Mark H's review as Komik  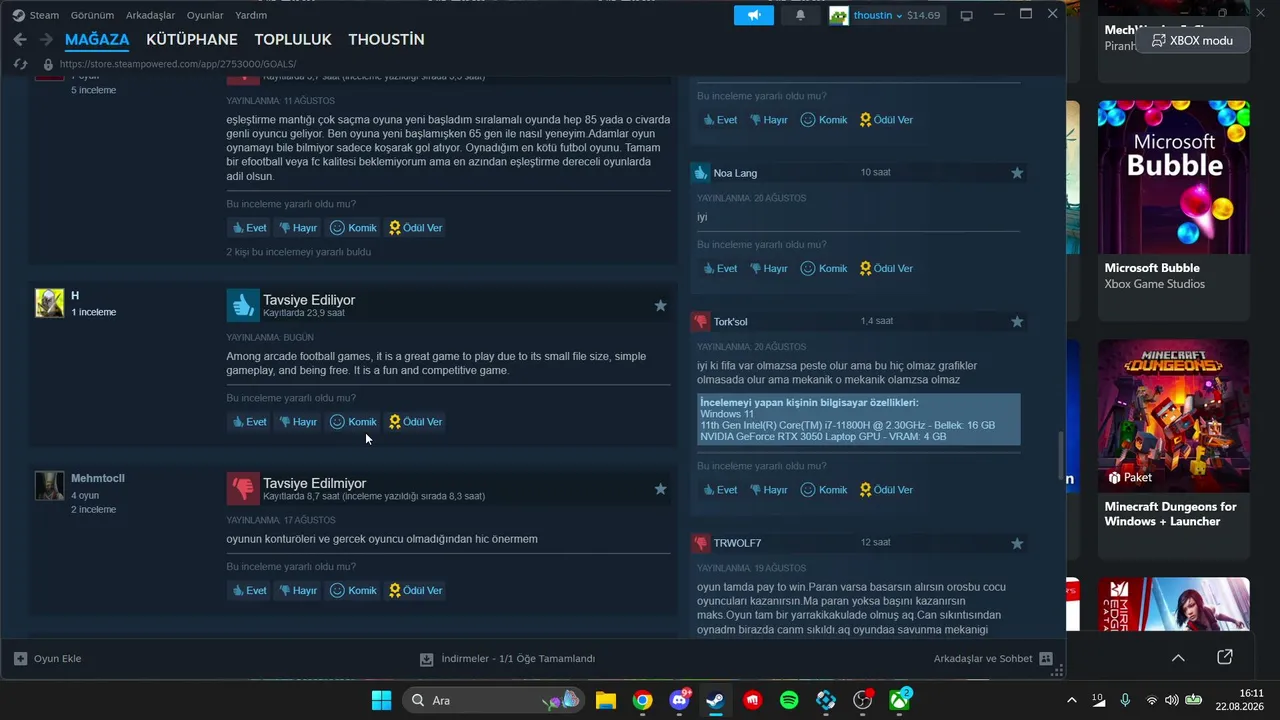(x=353, y=422)
